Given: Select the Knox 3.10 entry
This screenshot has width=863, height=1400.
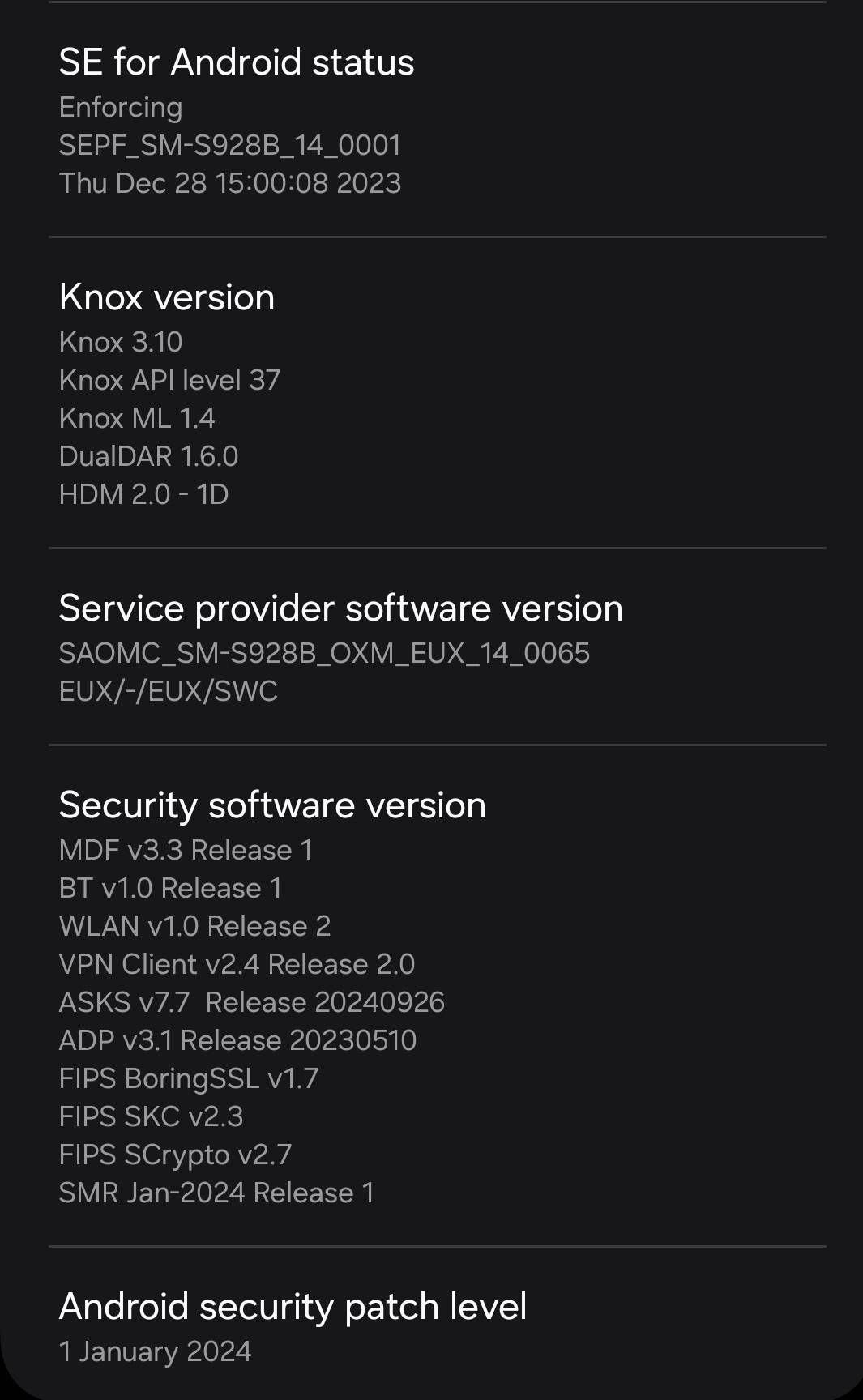Looking at the screenshot, I should 118,341.
